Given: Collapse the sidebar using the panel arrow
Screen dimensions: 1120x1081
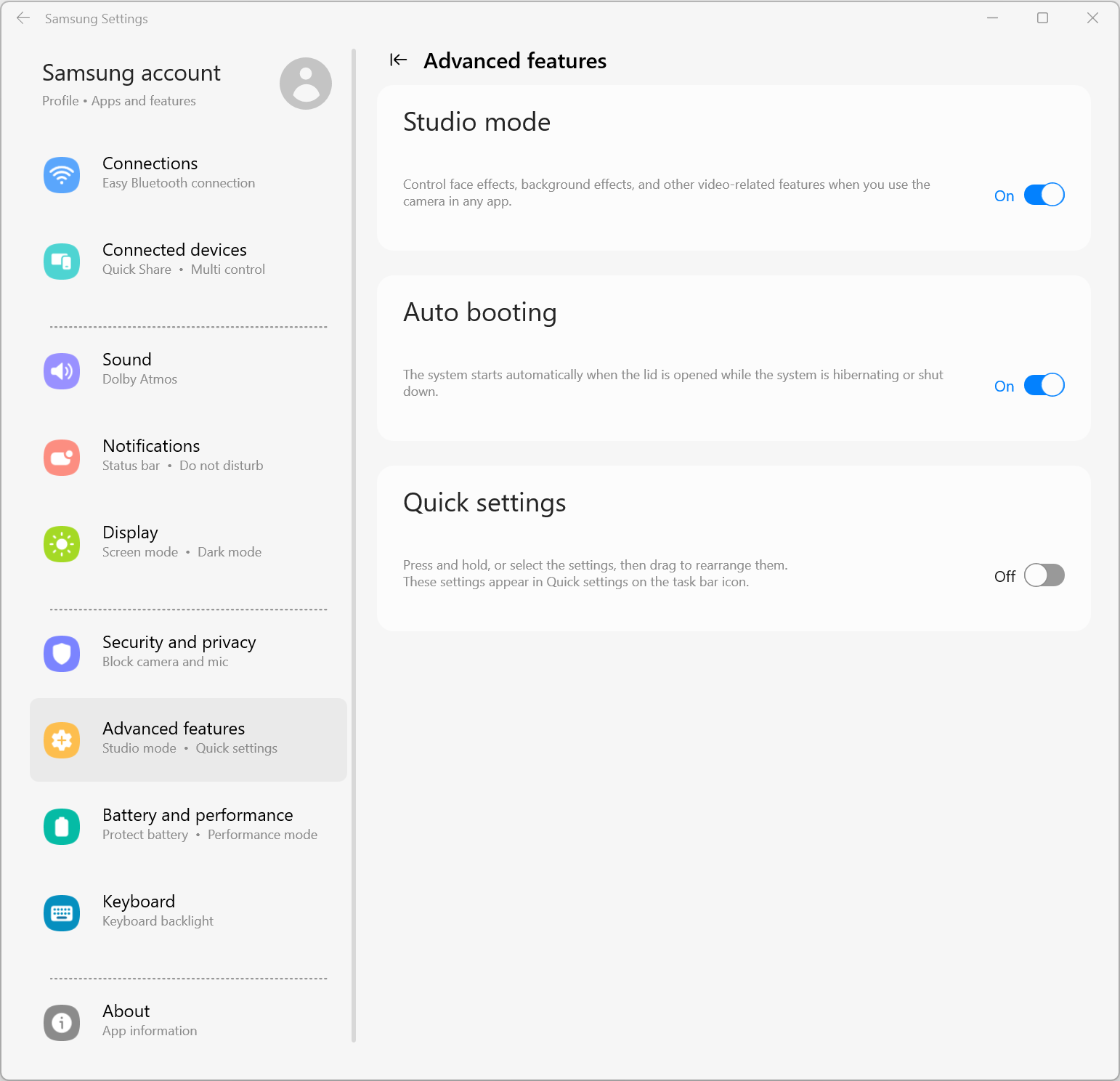Looking at the screenshot, I should tap(398, 60).
